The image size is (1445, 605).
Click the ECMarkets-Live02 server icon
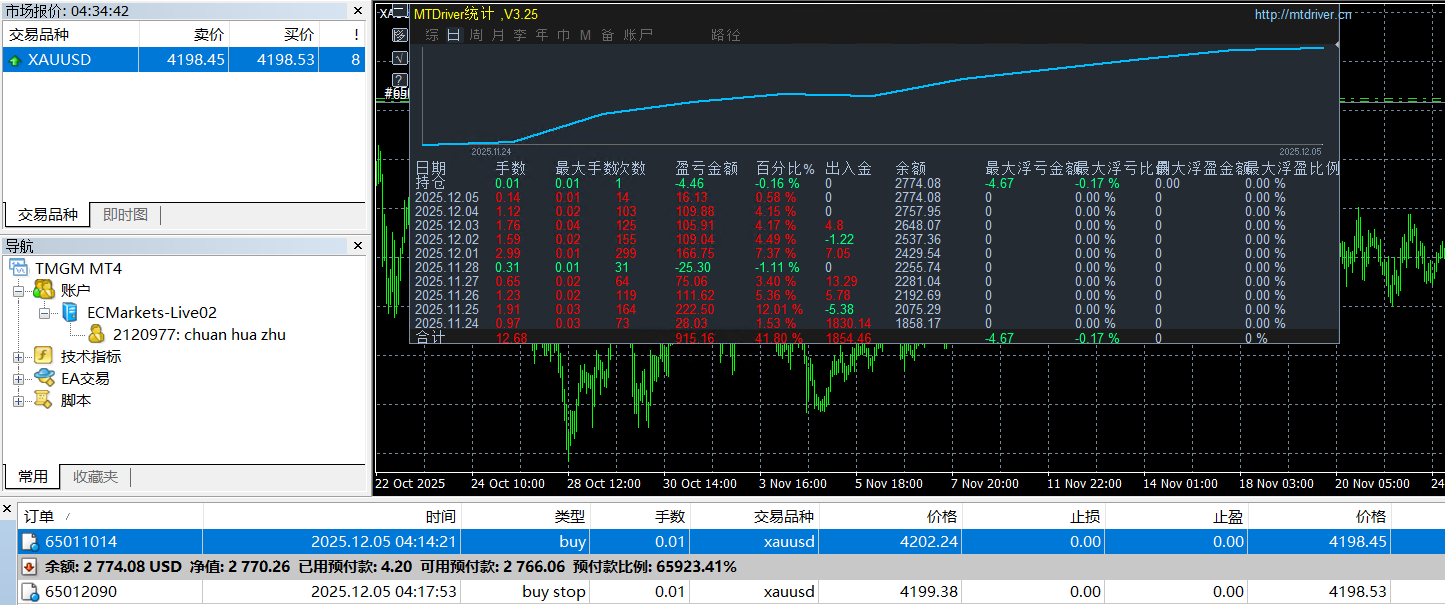point(70,312)
